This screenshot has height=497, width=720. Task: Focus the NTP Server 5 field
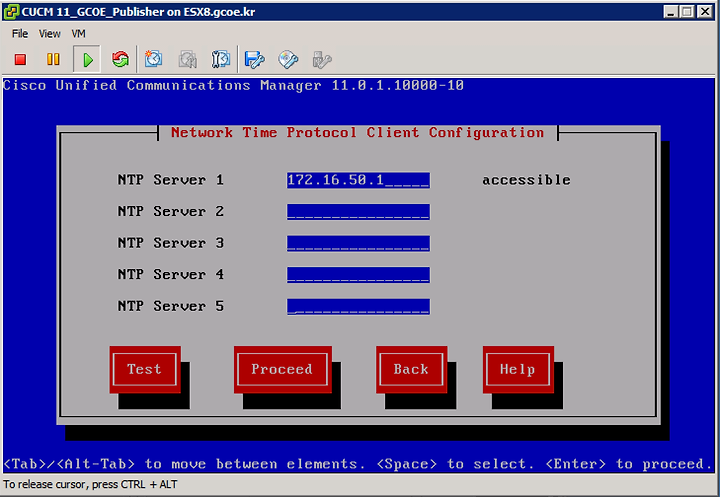click(x=358, y=306)
